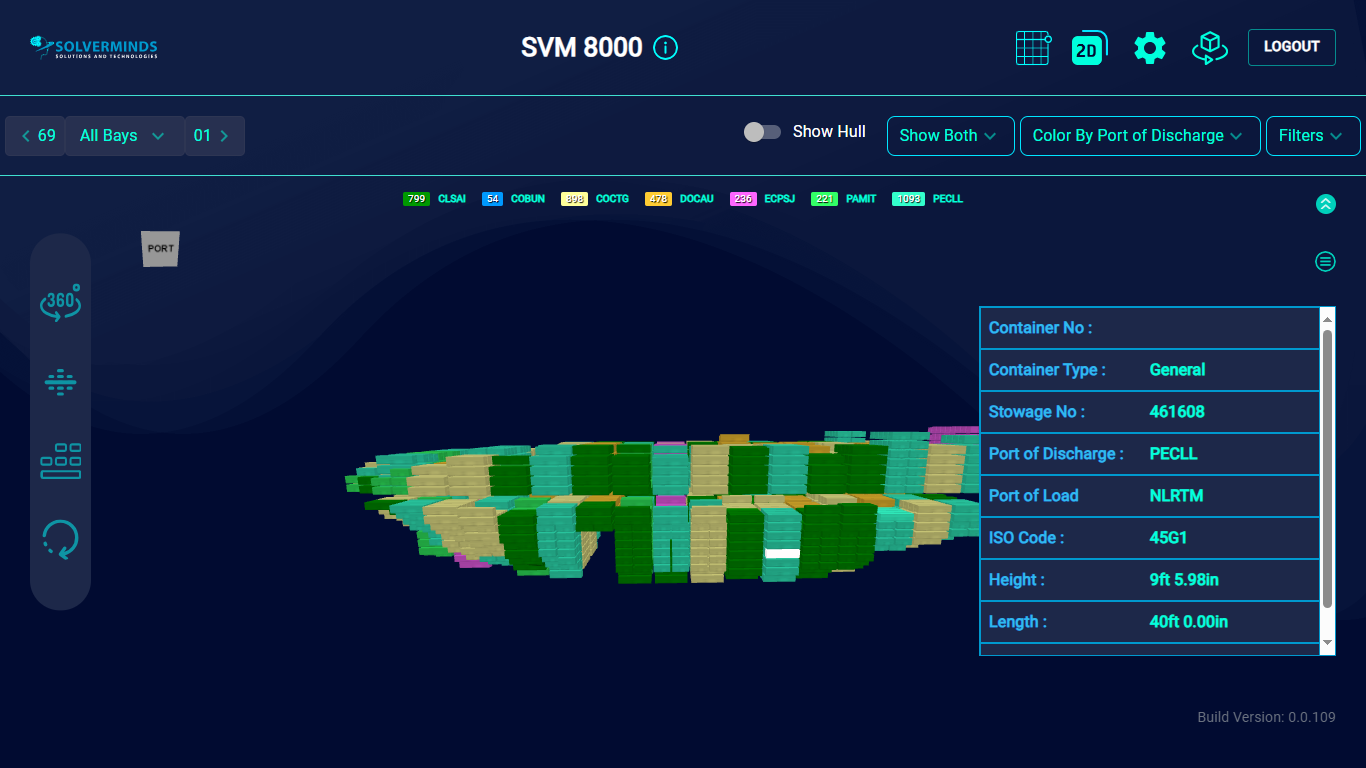Reset the view with circular arrow icon

point(60,539)
